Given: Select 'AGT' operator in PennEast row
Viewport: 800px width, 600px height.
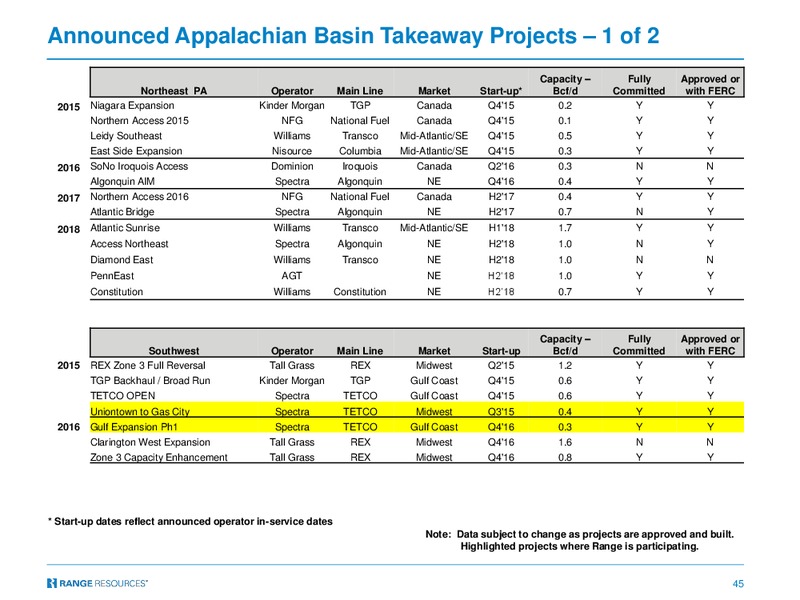Looking at the screenshot, I should coord(292,276).
